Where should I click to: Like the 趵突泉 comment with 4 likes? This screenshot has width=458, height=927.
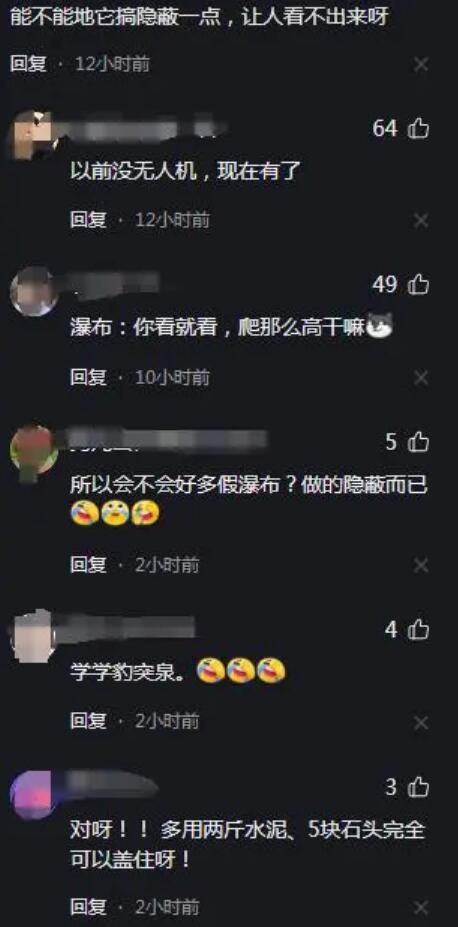(x=418, y=630)
